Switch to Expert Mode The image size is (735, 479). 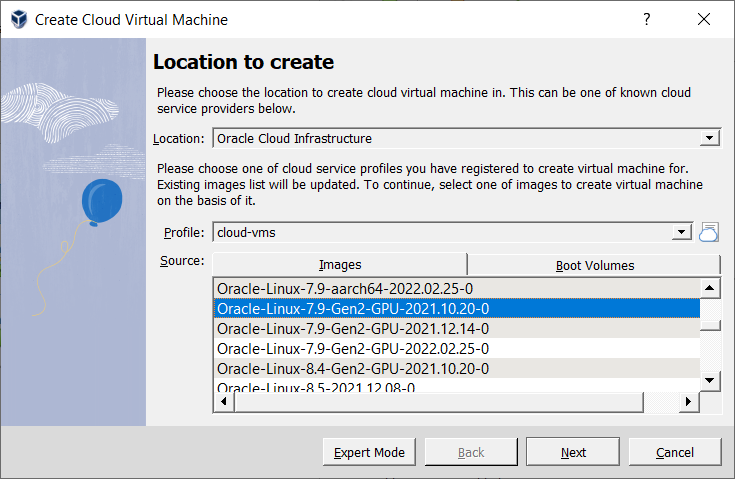pos(369,452)
